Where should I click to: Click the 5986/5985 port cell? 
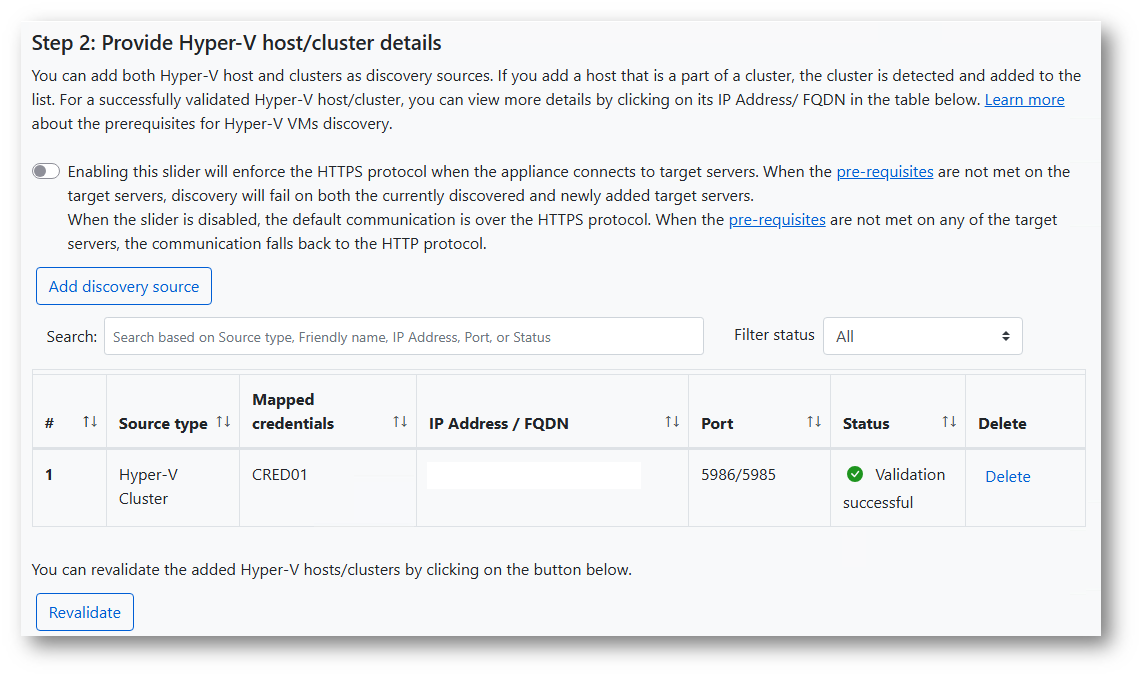pos(740,475)
